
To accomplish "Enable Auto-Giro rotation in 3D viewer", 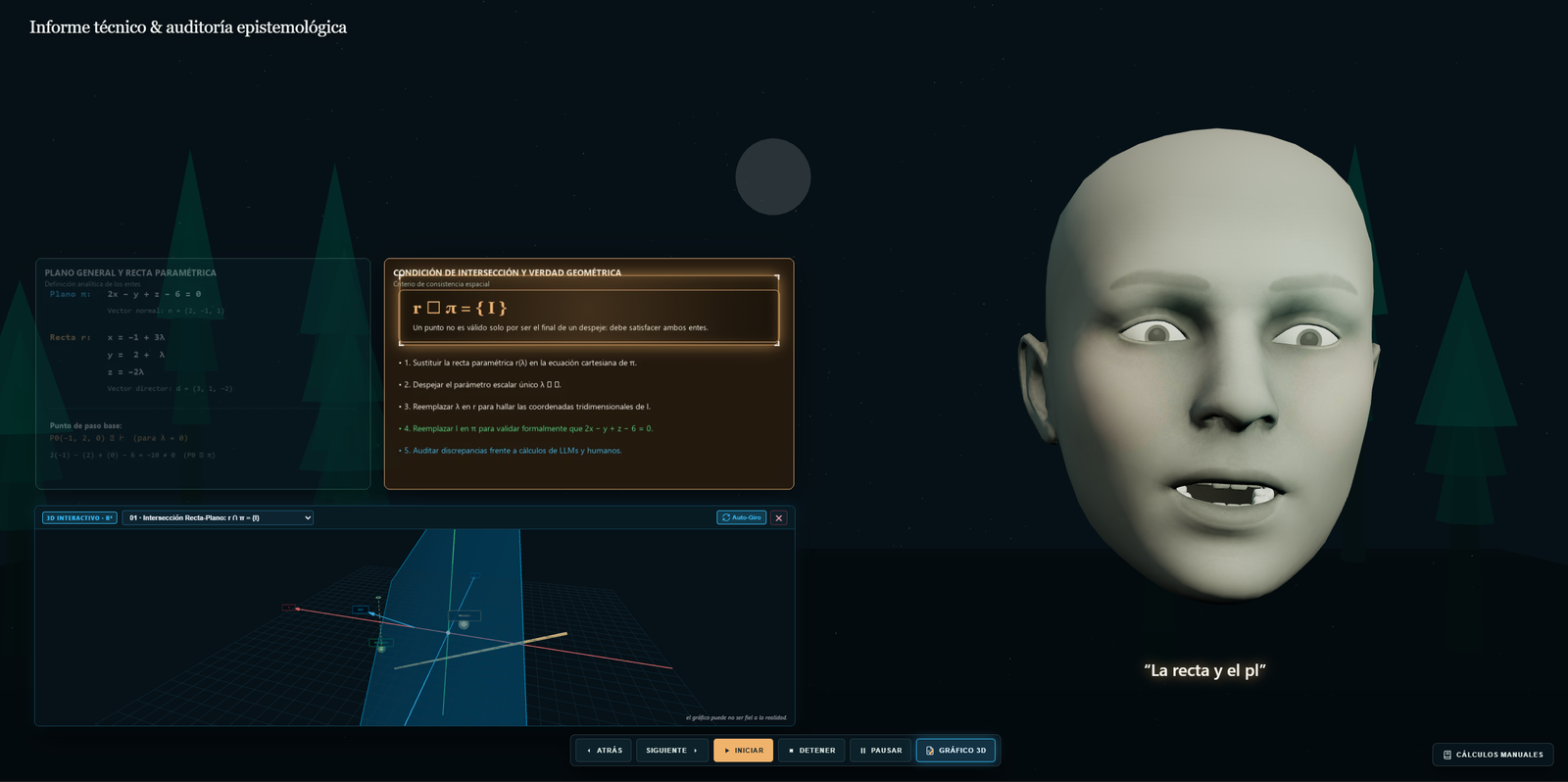I will pyautogui.click(x=741, y=517).
